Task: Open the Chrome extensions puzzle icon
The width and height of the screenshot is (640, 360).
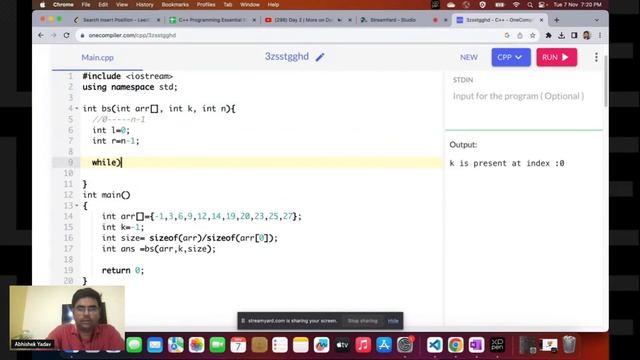Action: pos(549,36)
